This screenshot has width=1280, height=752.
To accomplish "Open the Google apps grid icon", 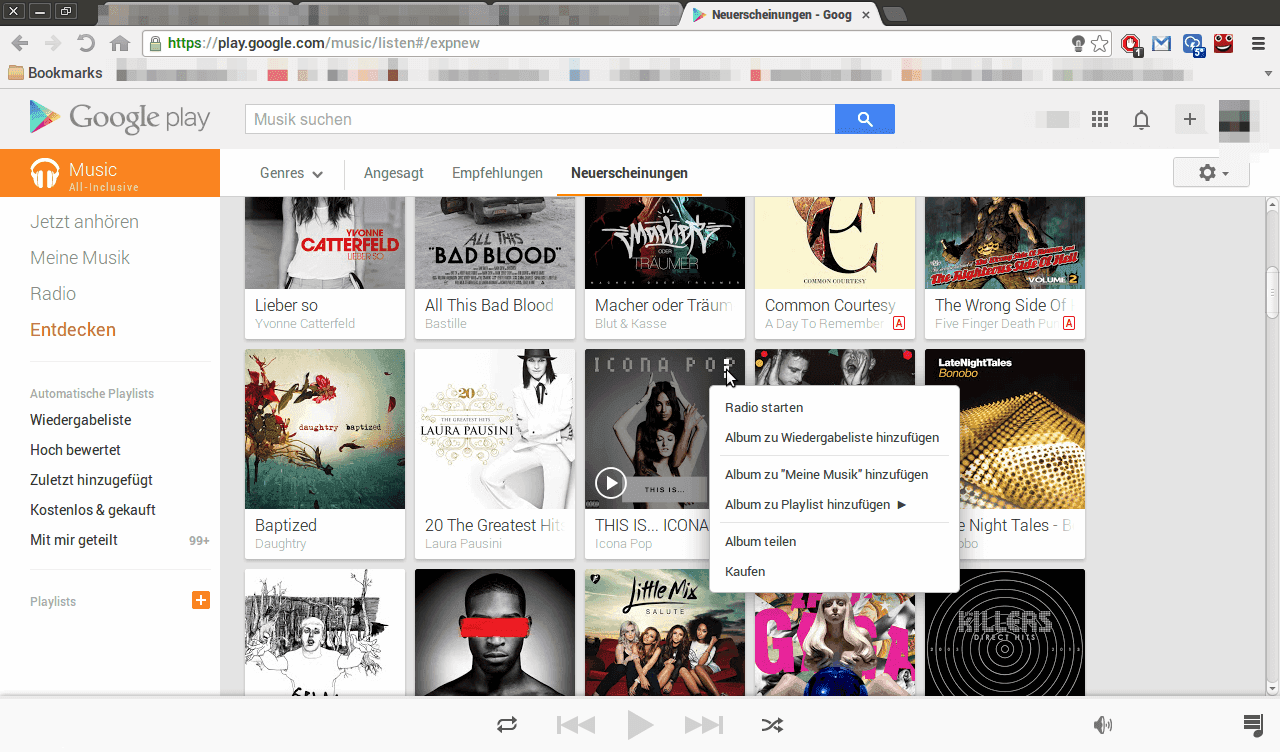I will coord(1100,119).
